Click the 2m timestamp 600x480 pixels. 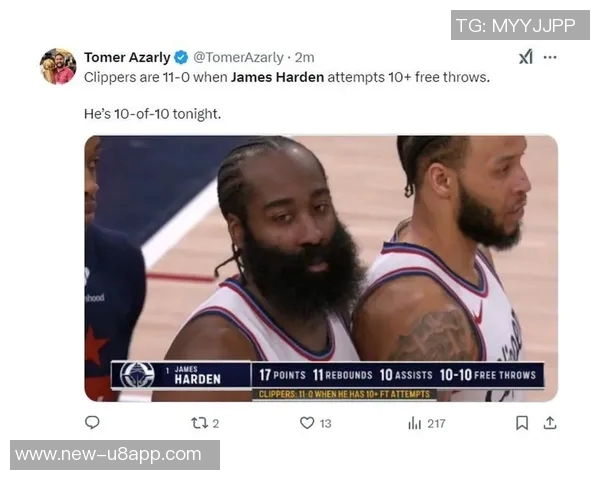click(x=305, y=57)
